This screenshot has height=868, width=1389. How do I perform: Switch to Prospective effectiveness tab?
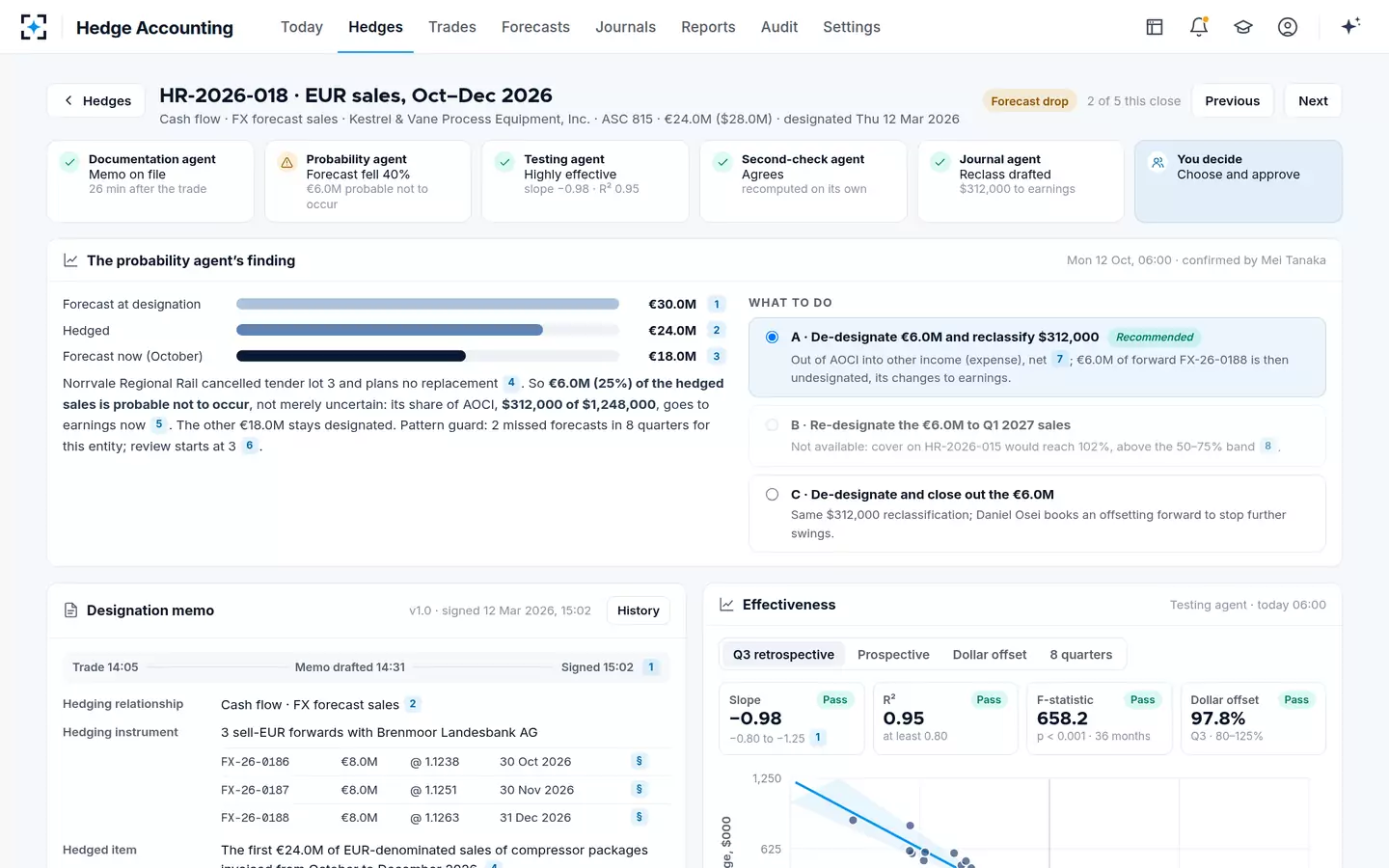coord(893,654)
